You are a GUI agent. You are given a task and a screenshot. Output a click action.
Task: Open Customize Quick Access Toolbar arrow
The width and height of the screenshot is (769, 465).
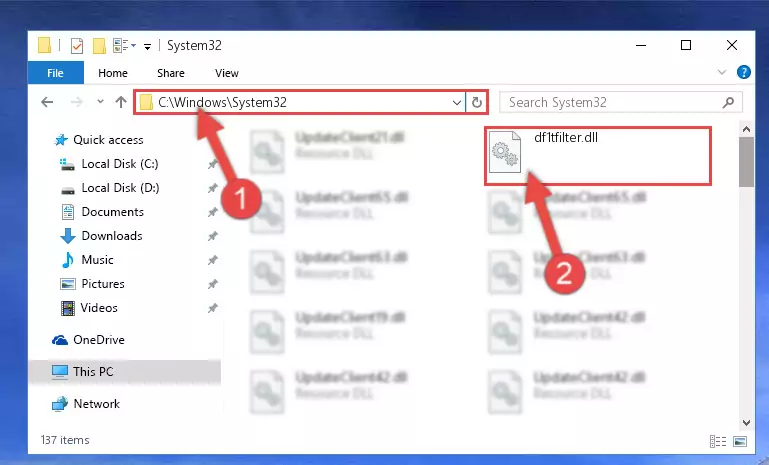tap(147, 47)
